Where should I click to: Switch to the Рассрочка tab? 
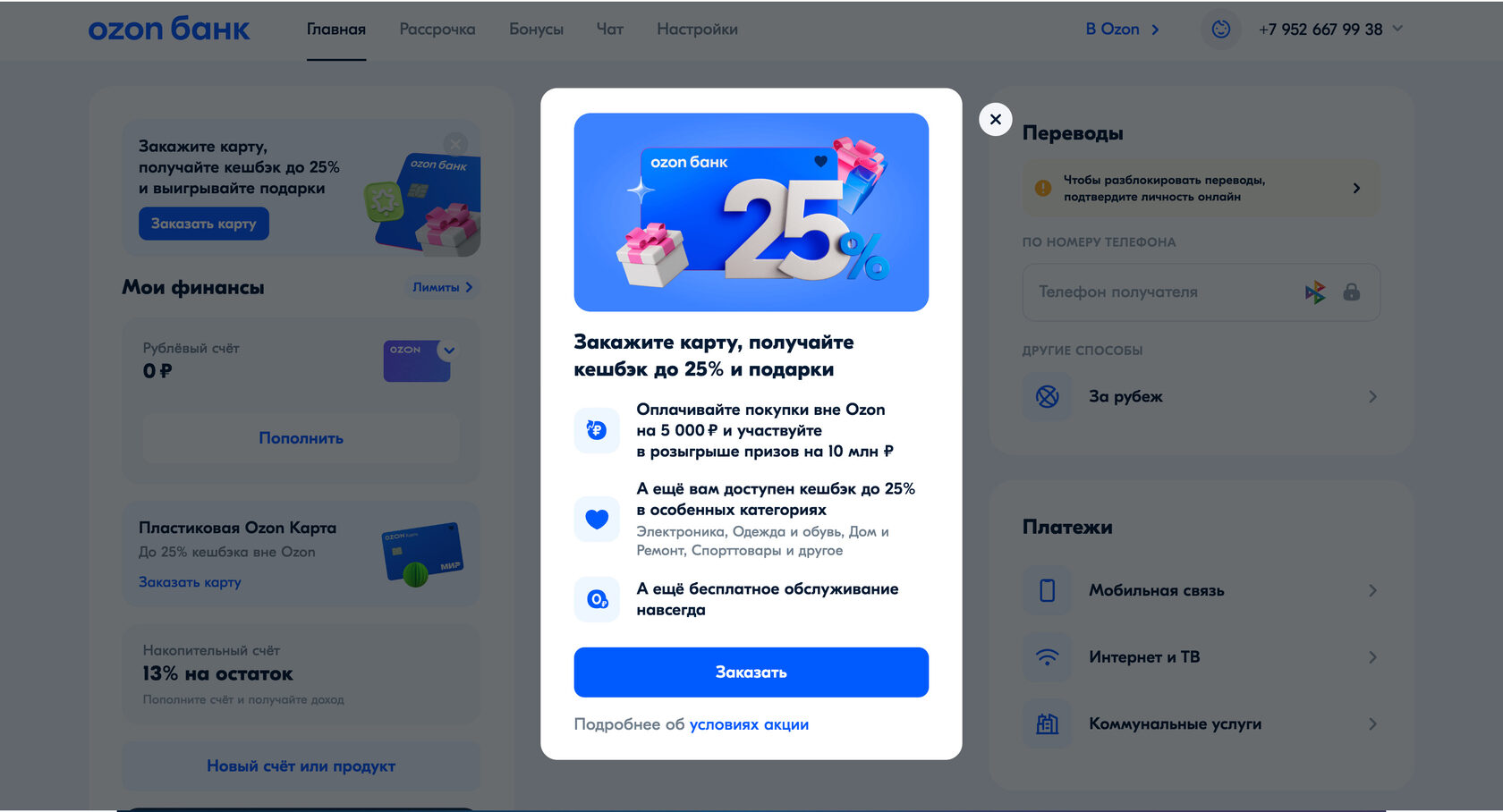[x=437, y=30]
